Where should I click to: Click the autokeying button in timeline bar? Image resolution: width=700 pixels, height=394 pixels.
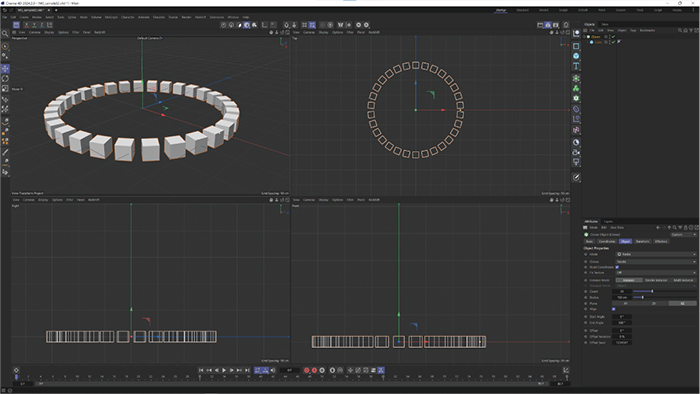314,370
